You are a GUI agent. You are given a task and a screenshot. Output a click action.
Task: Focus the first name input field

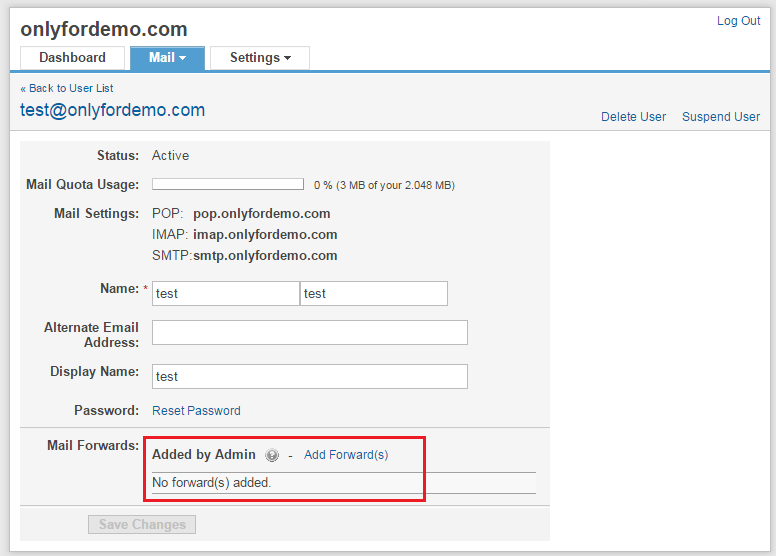pyautogui.click(x=225, y=294)
